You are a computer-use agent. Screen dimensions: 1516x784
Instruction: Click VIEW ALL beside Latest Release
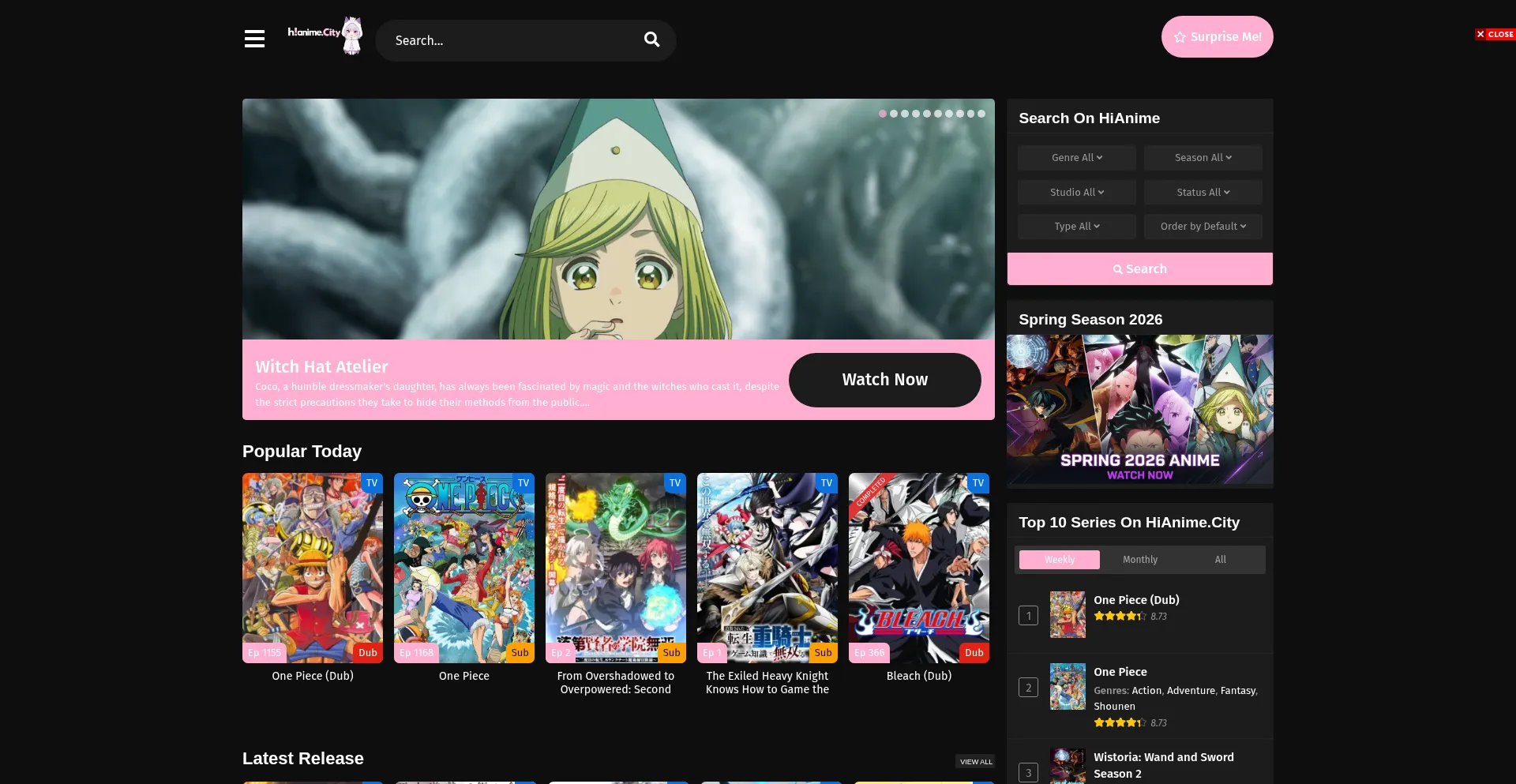coord(976,762)
